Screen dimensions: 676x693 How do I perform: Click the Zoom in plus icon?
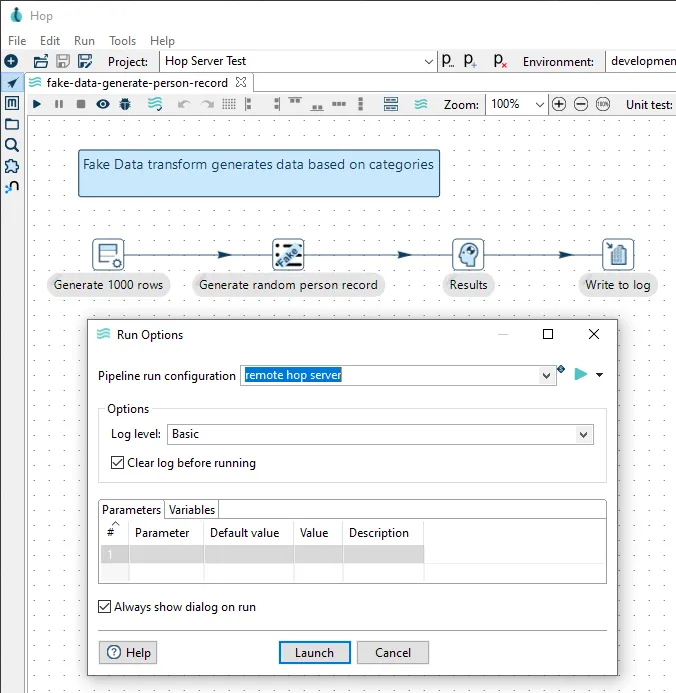[x=559, y=104]
